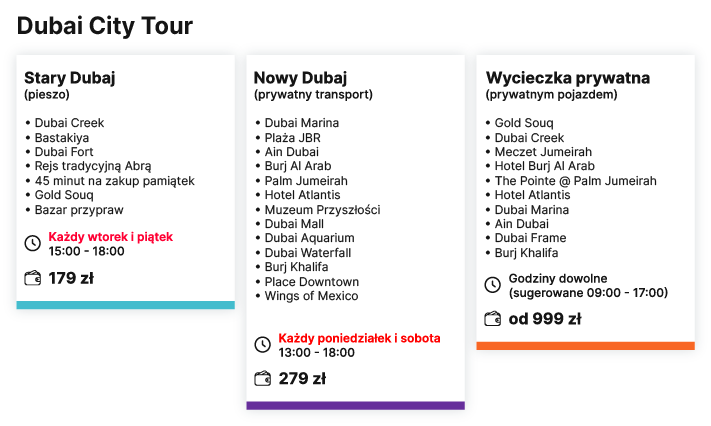Select 'Rejs tradycyjną Abrą' list item
This screenshot has height=426, width=711.
(93, 166)
